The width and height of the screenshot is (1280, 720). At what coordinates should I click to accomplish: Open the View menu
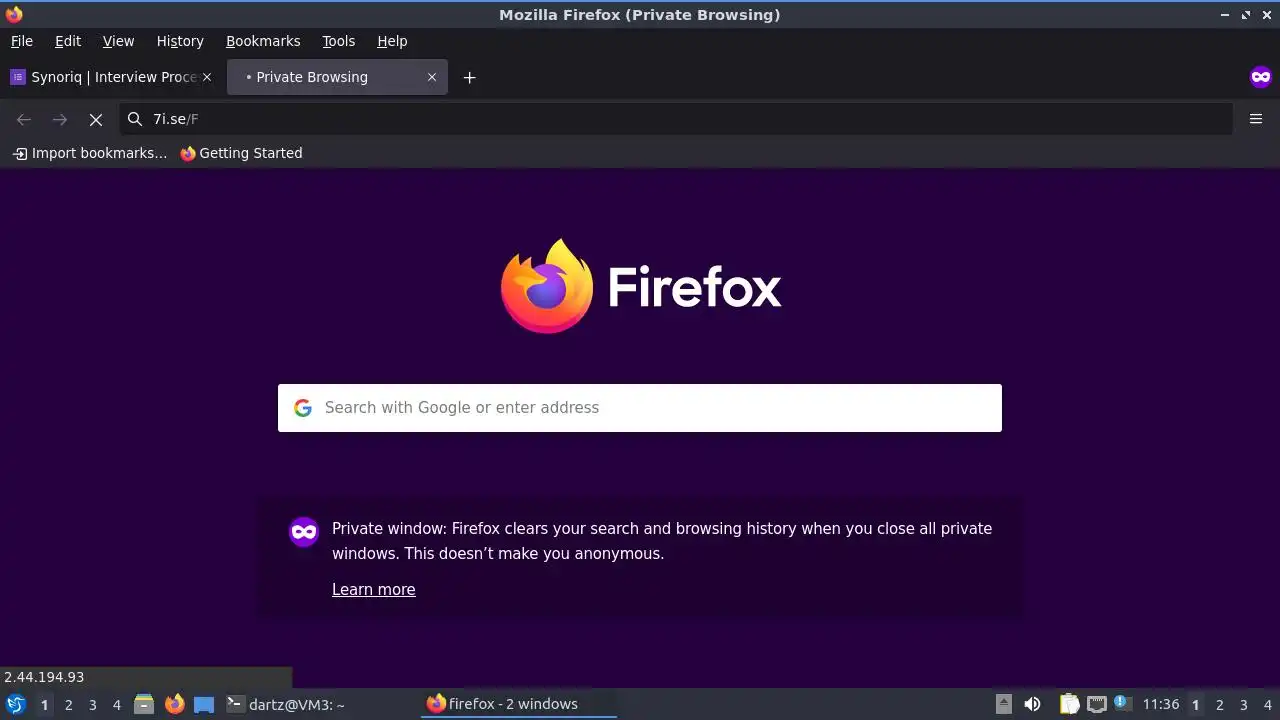coord(118,41)
